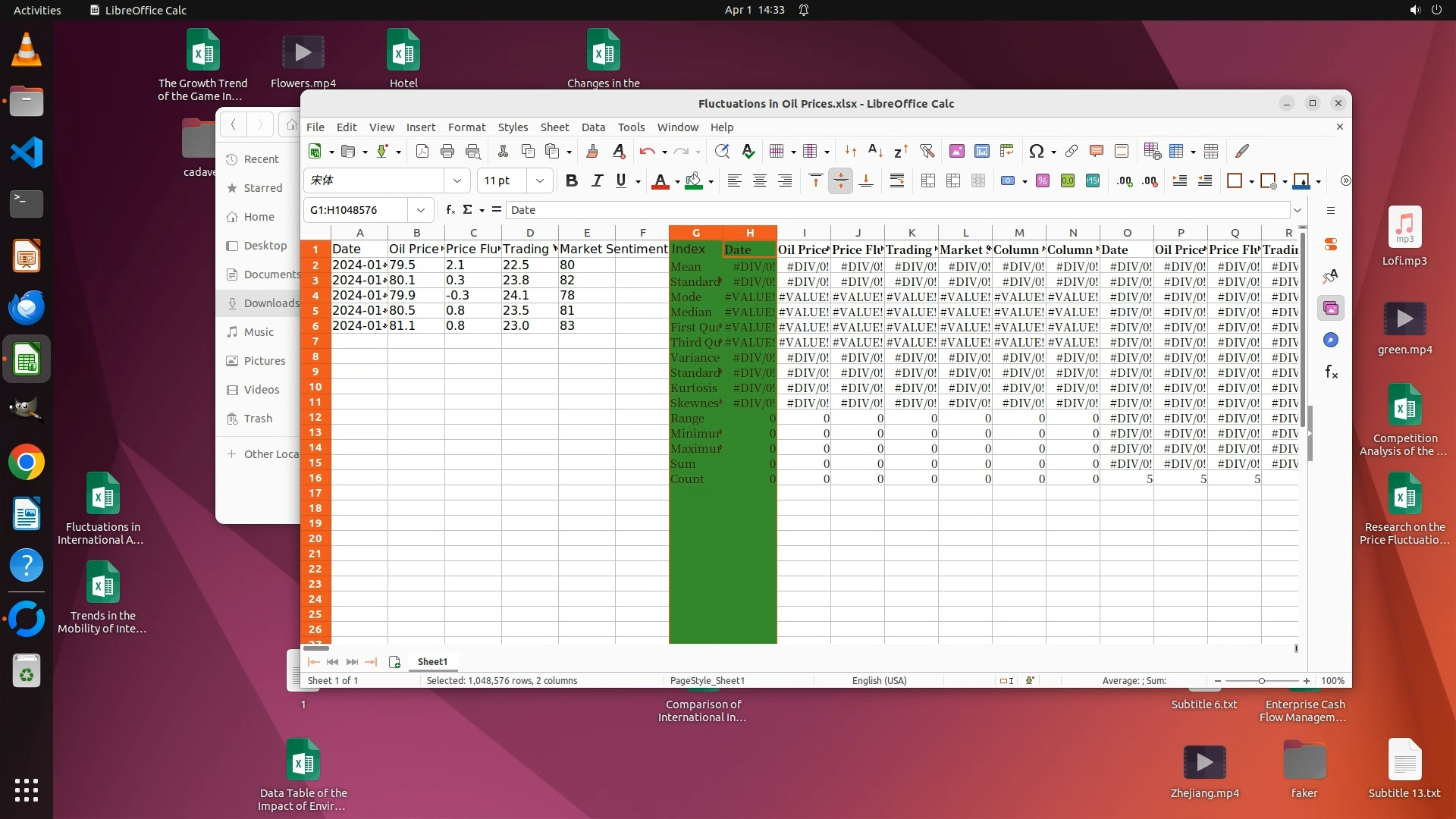Viewport: 1456px width, 819px height.
Task: Open Function Wizard beside the formula bar
Action: (x=450, y=210)
